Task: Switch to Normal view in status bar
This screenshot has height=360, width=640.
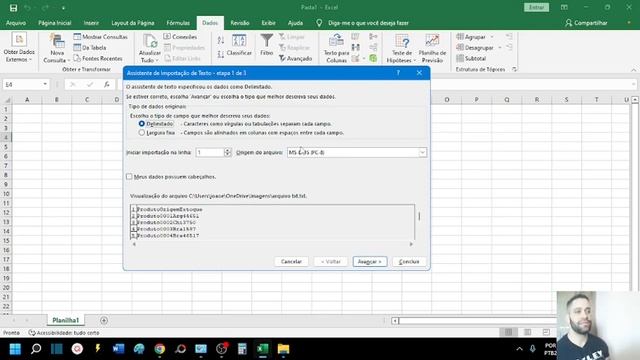Action: point(509,332)
